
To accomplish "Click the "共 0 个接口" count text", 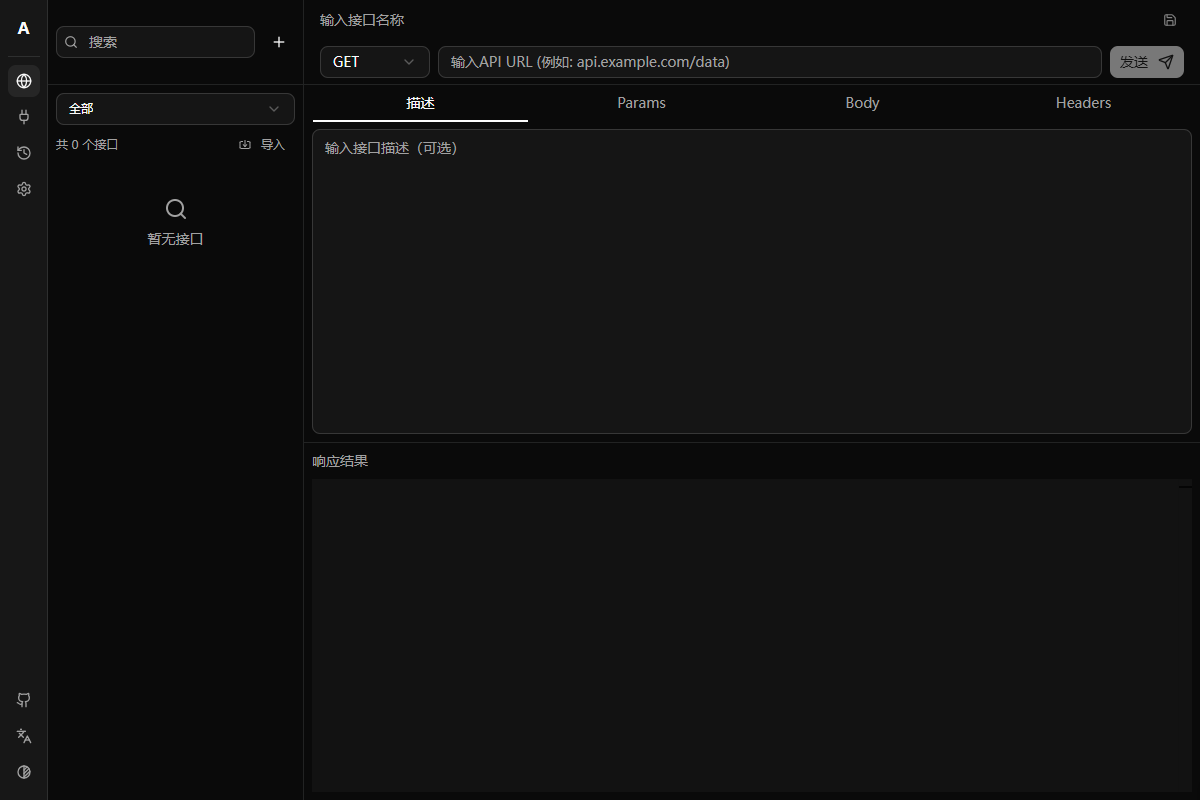I will click(87, 145).
